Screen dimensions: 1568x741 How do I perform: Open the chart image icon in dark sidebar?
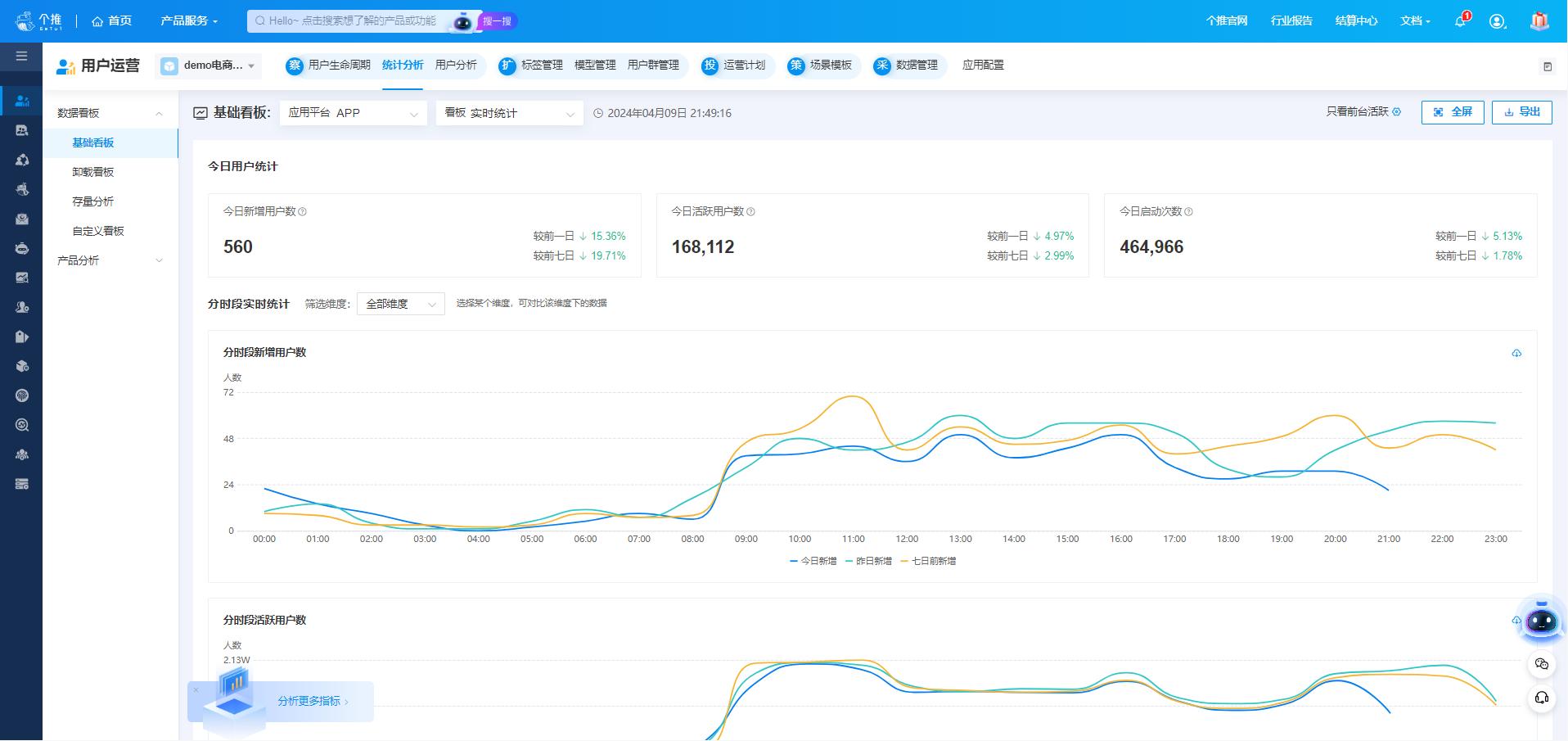[22, 278]
